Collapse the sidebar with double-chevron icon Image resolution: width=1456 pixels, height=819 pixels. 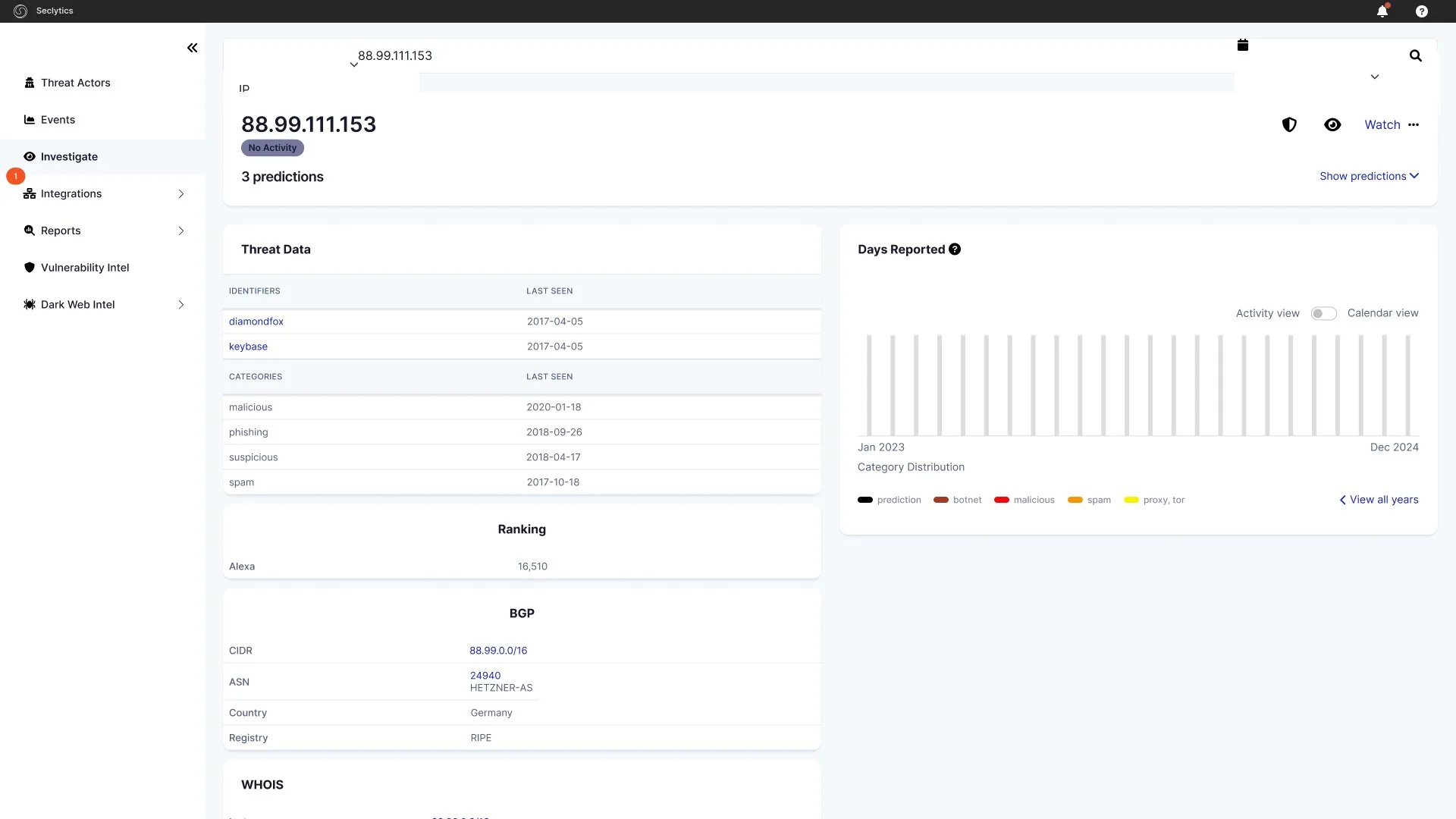pyautogui.click(x=192, y=48)
